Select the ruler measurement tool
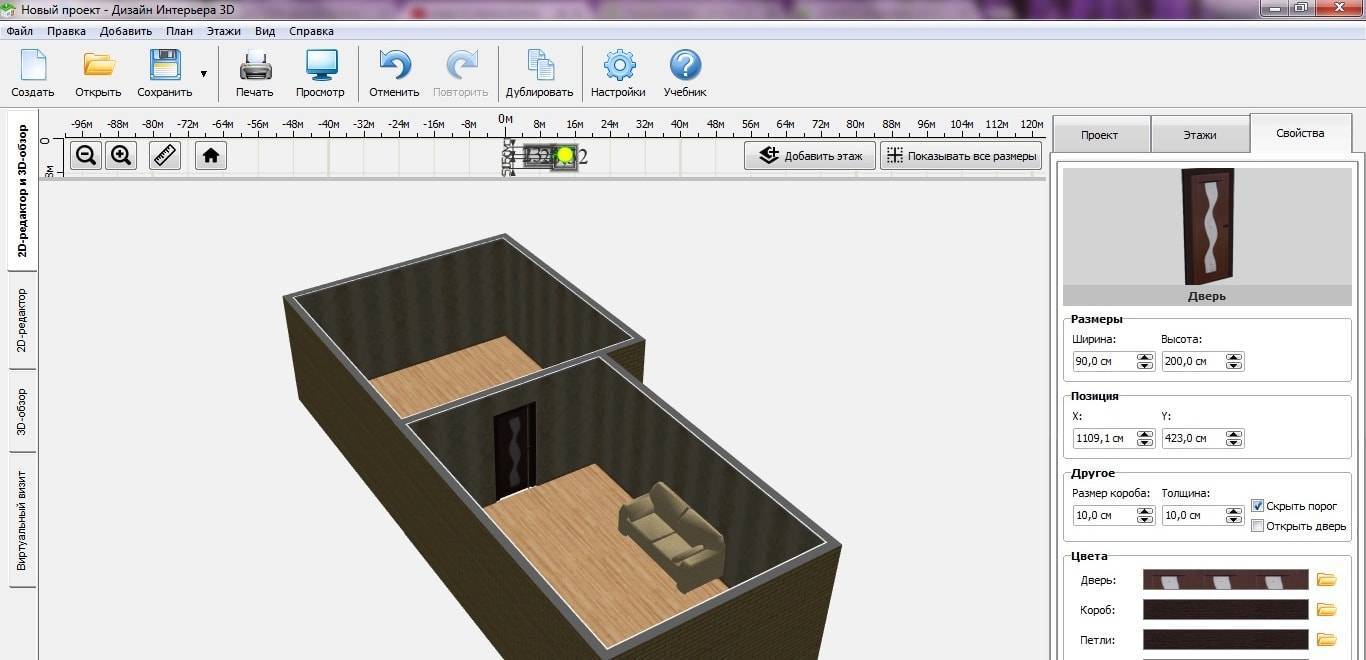This screenshot has height=660, width=1366. (x=165, y=156)
